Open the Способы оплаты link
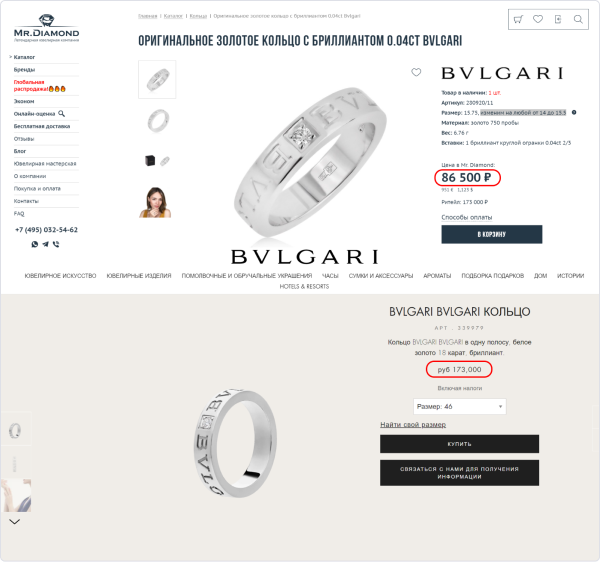Screen dimensions: 600x562 pos(467,217)
